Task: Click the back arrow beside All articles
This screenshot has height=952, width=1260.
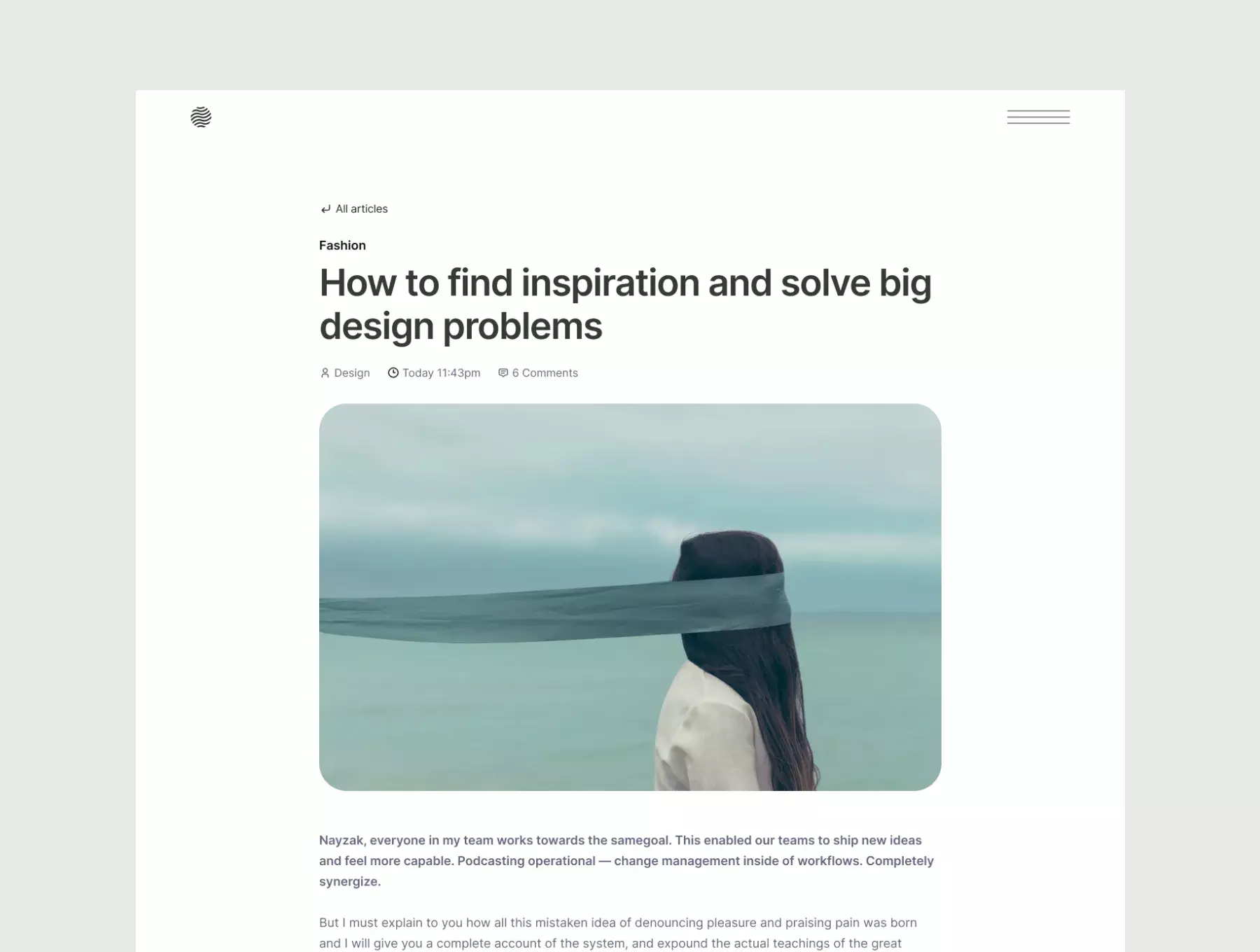Action: coord(325,209)
